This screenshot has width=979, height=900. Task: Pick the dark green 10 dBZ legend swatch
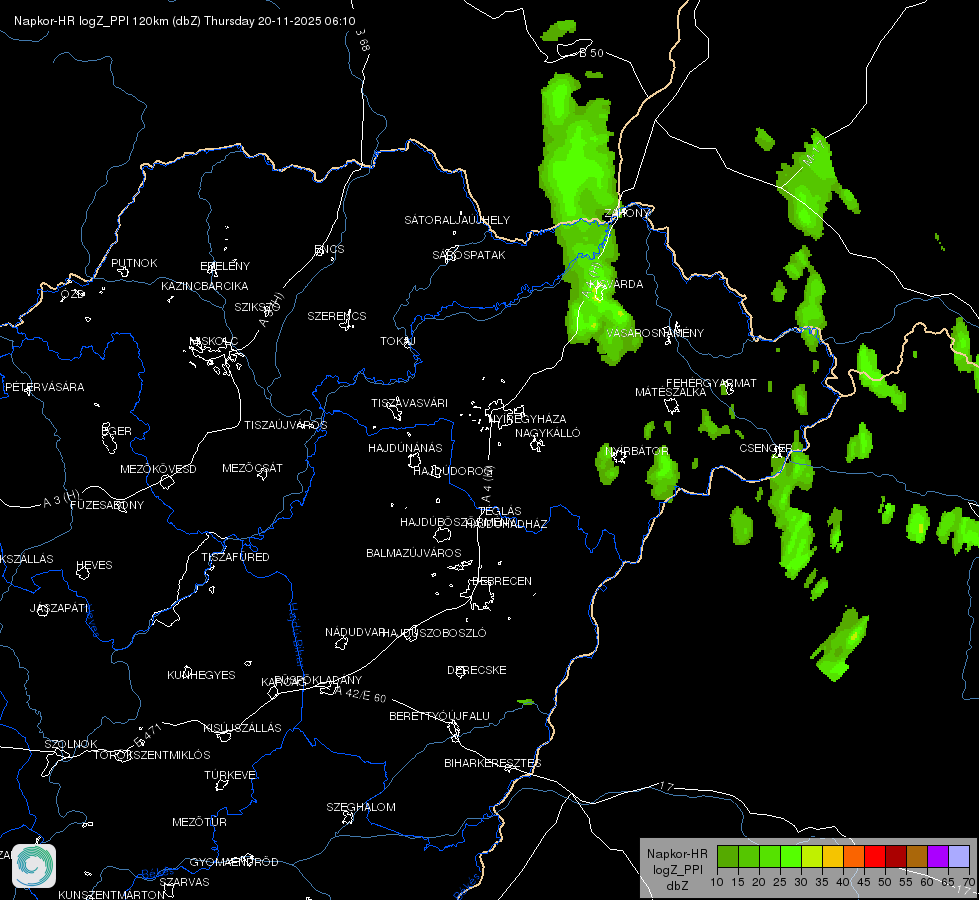point(727,857)
